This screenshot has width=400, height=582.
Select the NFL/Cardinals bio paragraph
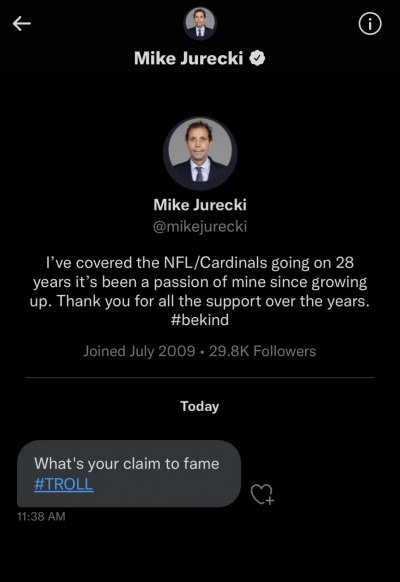point(200,291)
